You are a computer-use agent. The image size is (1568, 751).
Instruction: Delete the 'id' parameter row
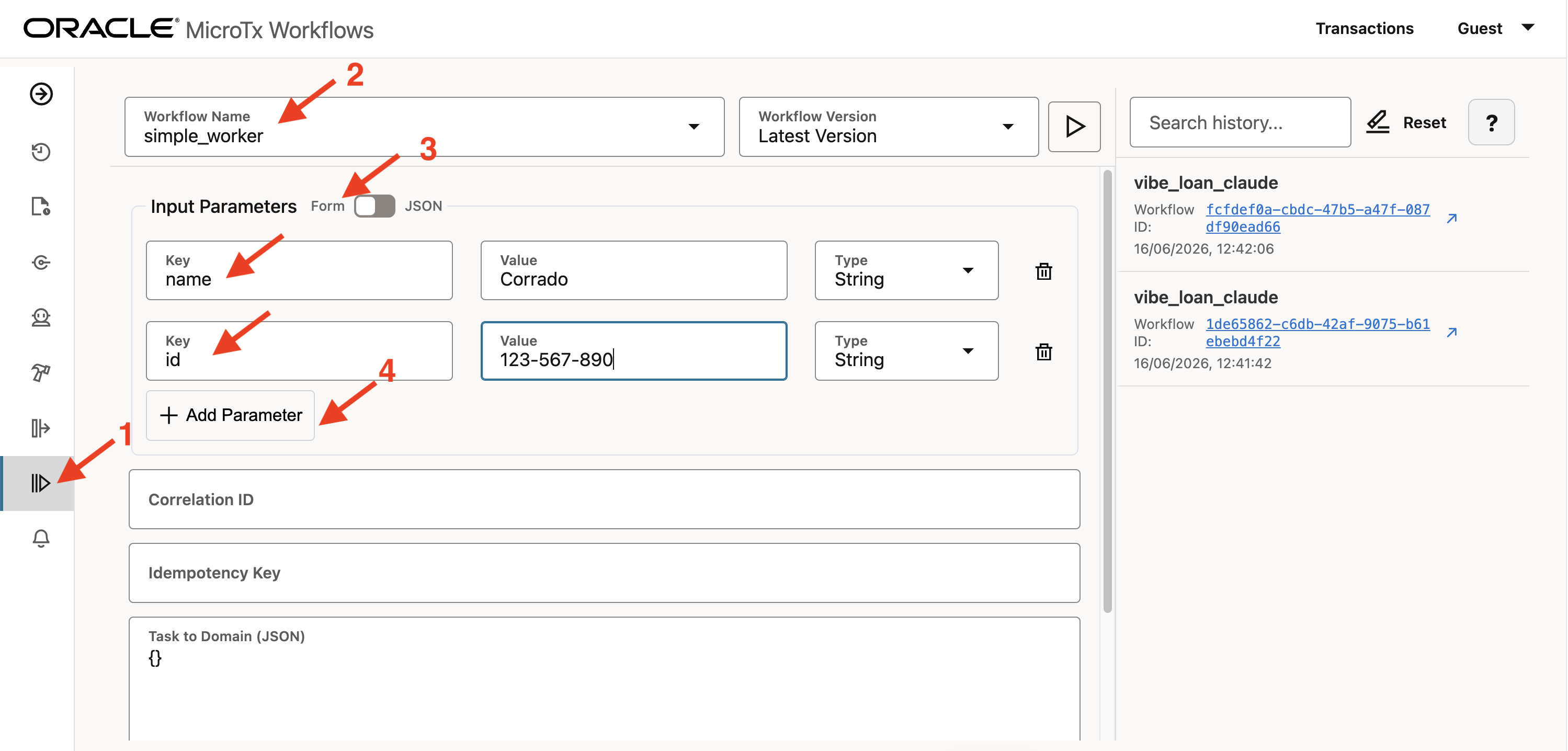click(1043, 351)
